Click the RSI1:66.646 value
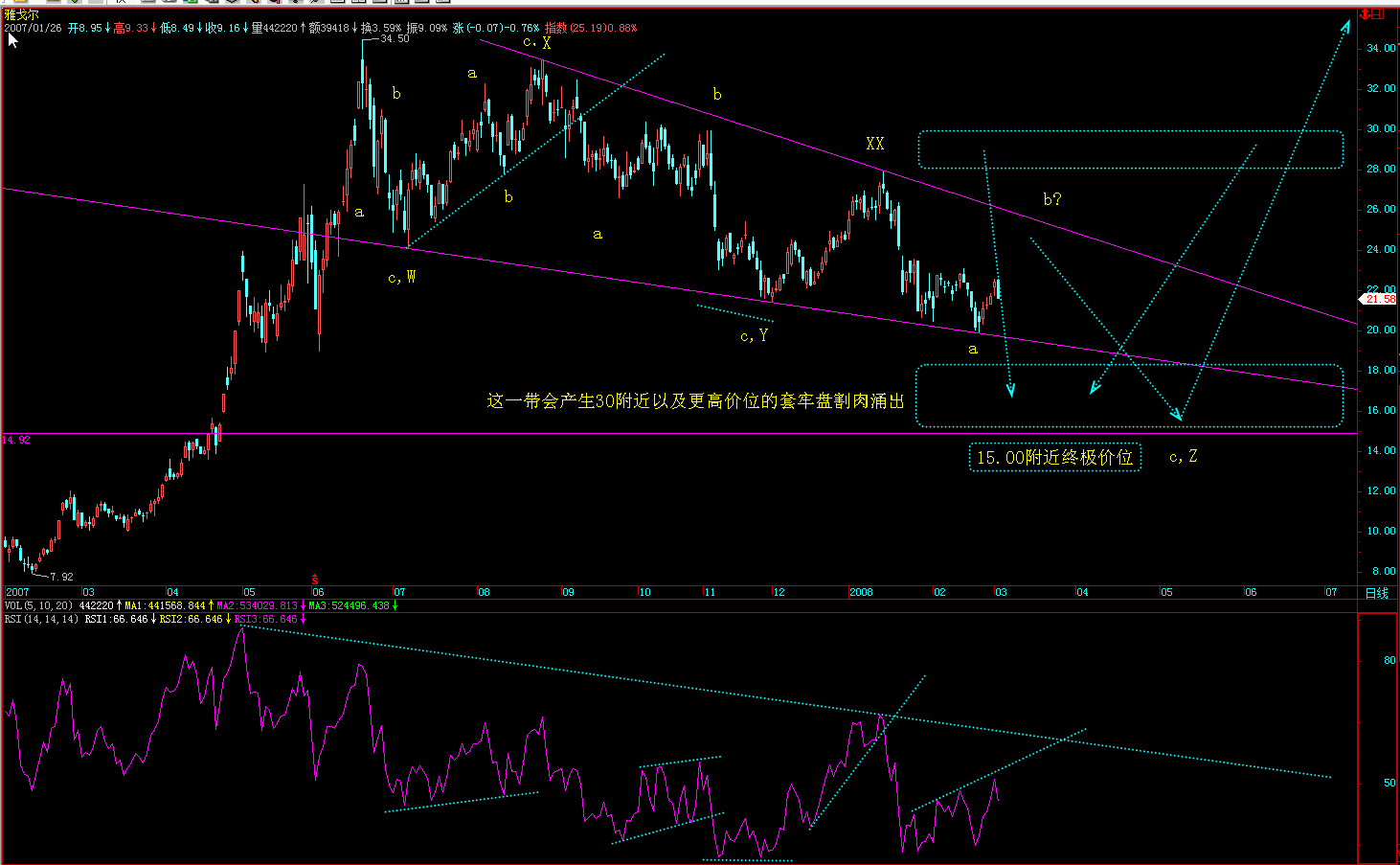 [x=116, y=619]
